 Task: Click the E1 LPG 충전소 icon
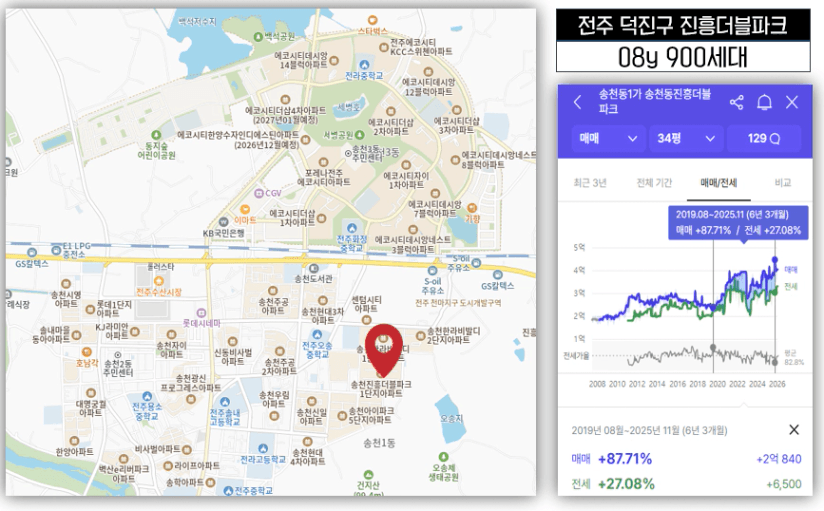tap(56, 250)
